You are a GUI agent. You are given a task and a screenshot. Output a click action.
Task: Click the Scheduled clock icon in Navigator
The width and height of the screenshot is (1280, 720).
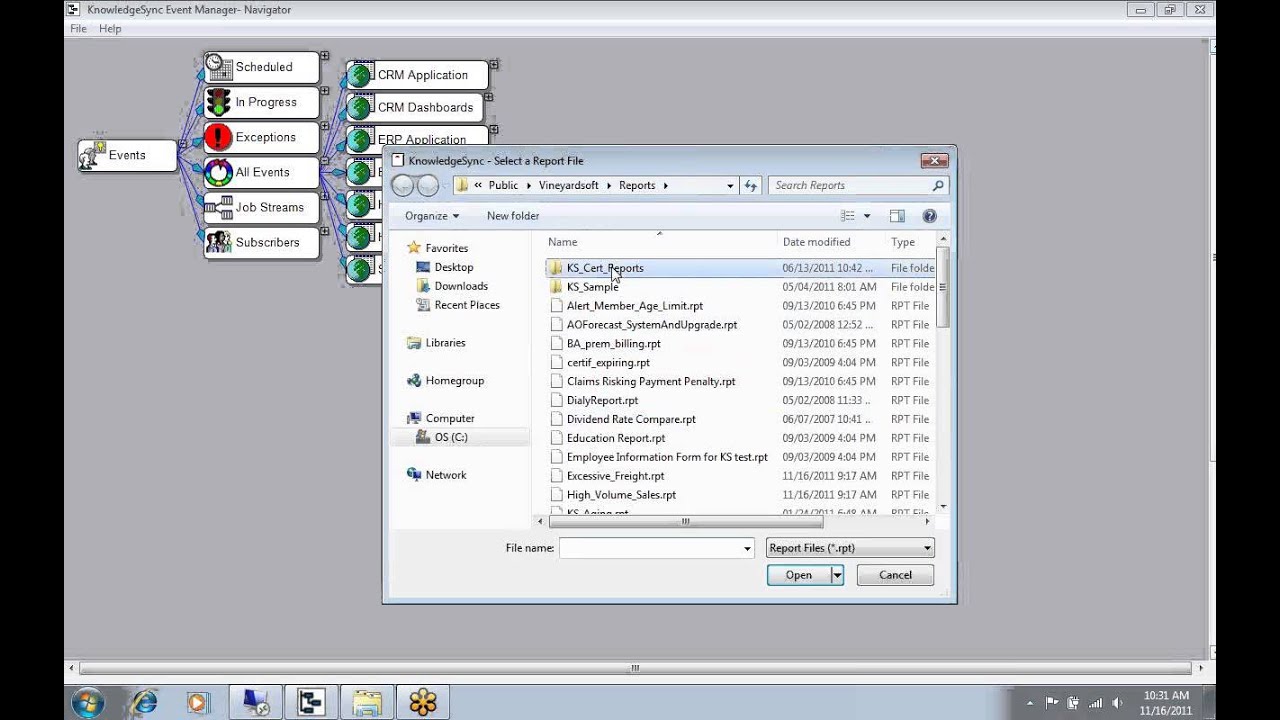218,67
